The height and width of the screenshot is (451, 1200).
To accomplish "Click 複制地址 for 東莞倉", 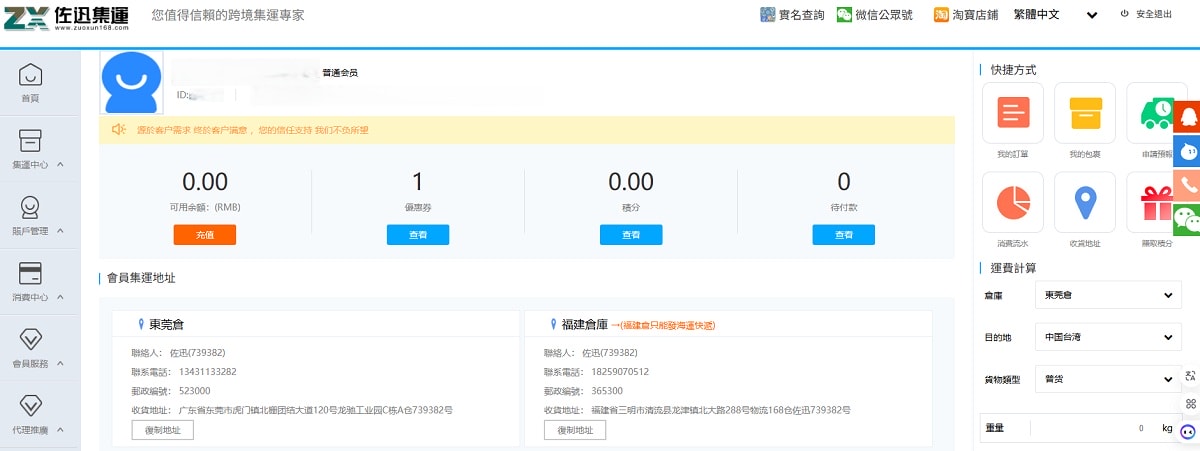I will pos(163,430).
